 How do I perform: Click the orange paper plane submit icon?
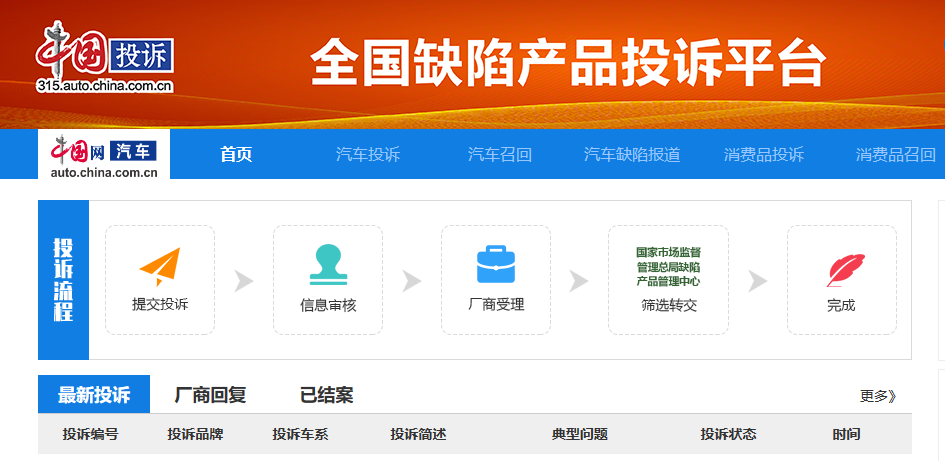(160, 267)
